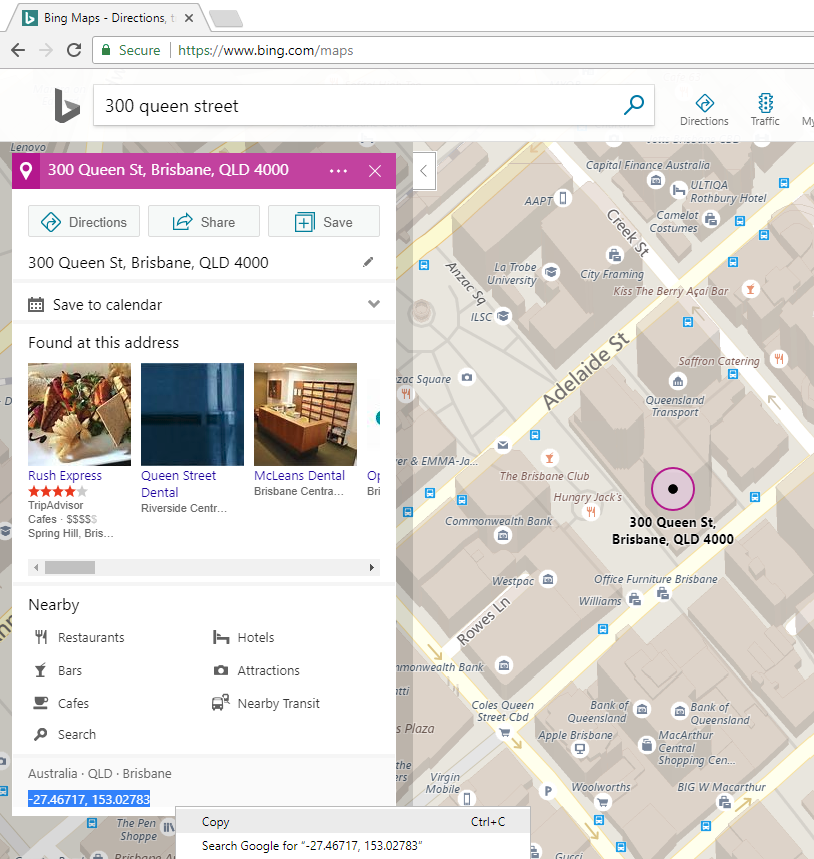The height and width of the screenshot is (859, 814).
Task: Open the McLeans Dental link
Action: (x=299, y=476)
